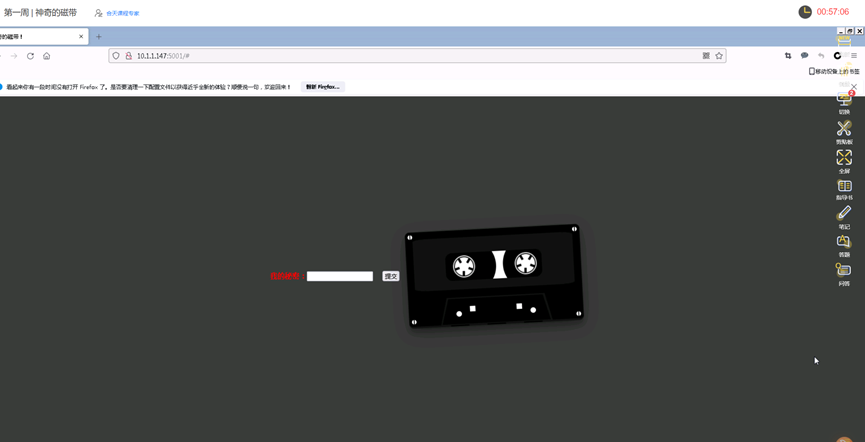Focus the 我的秘密 text input field
Viewport: 865px width, 442px height.
(340, 276)
